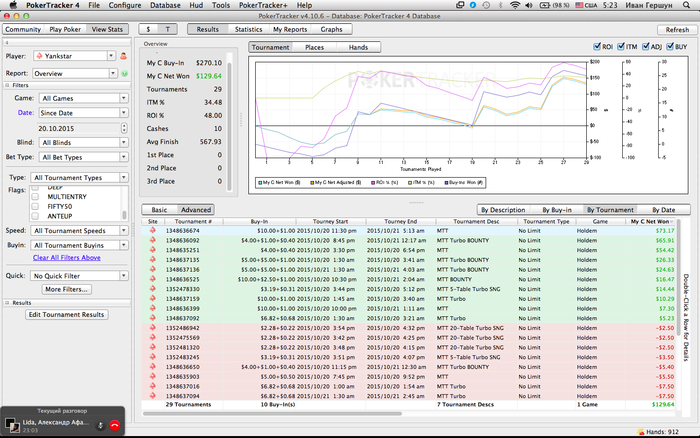
Task: Open the Bet Type dropdown
Action: click(83, 157)
